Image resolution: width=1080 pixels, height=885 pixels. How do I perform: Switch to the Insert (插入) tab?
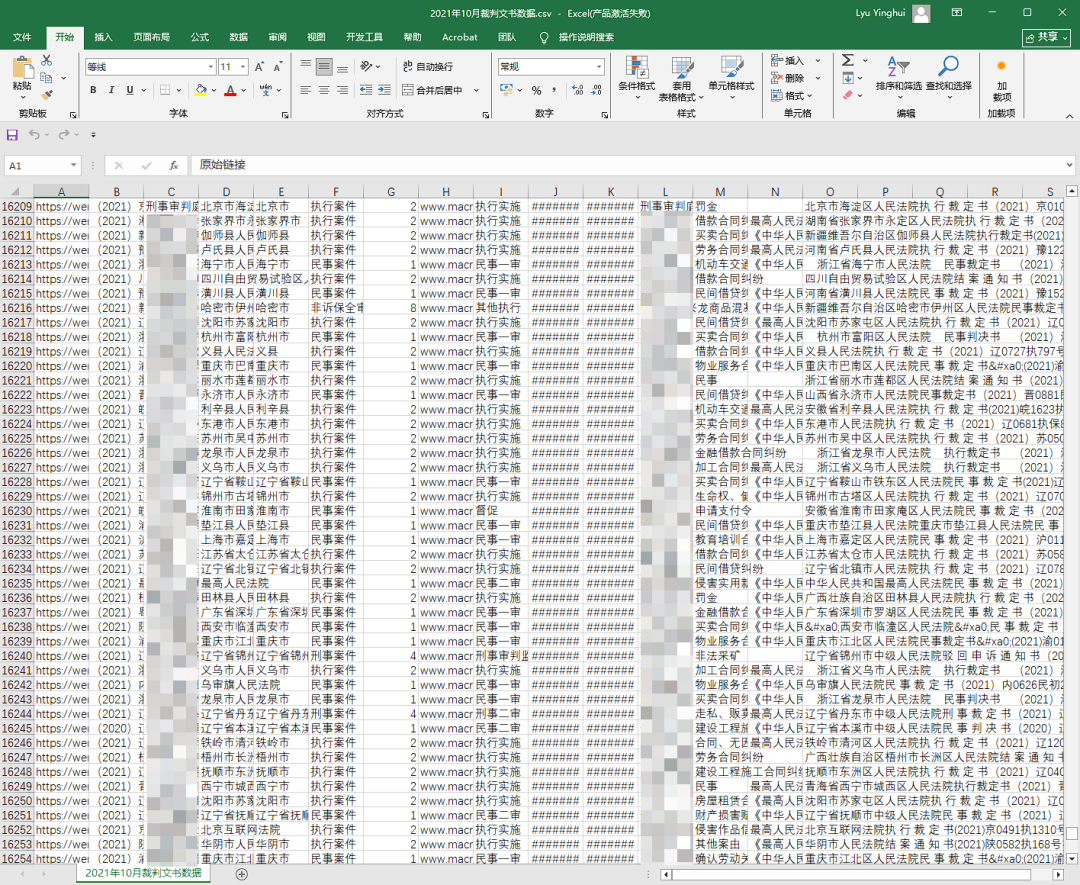coord(103,37)
